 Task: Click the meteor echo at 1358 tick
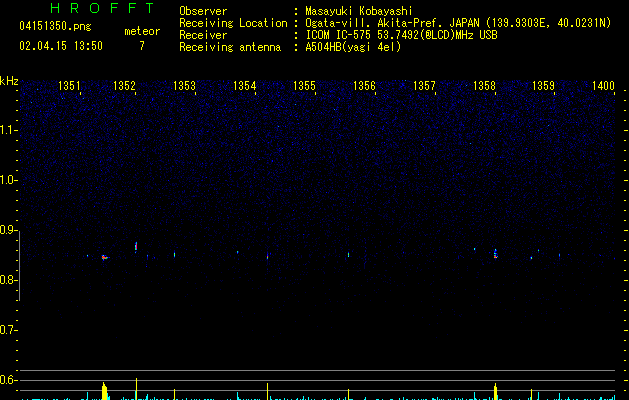click(x=495, y=254)
